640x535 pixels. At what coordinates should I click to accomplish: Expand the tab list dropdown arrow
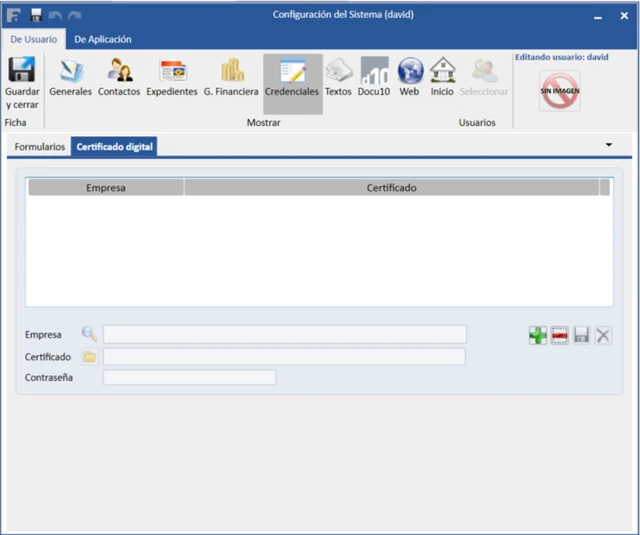pyautogui.click(x=609, y=145)
